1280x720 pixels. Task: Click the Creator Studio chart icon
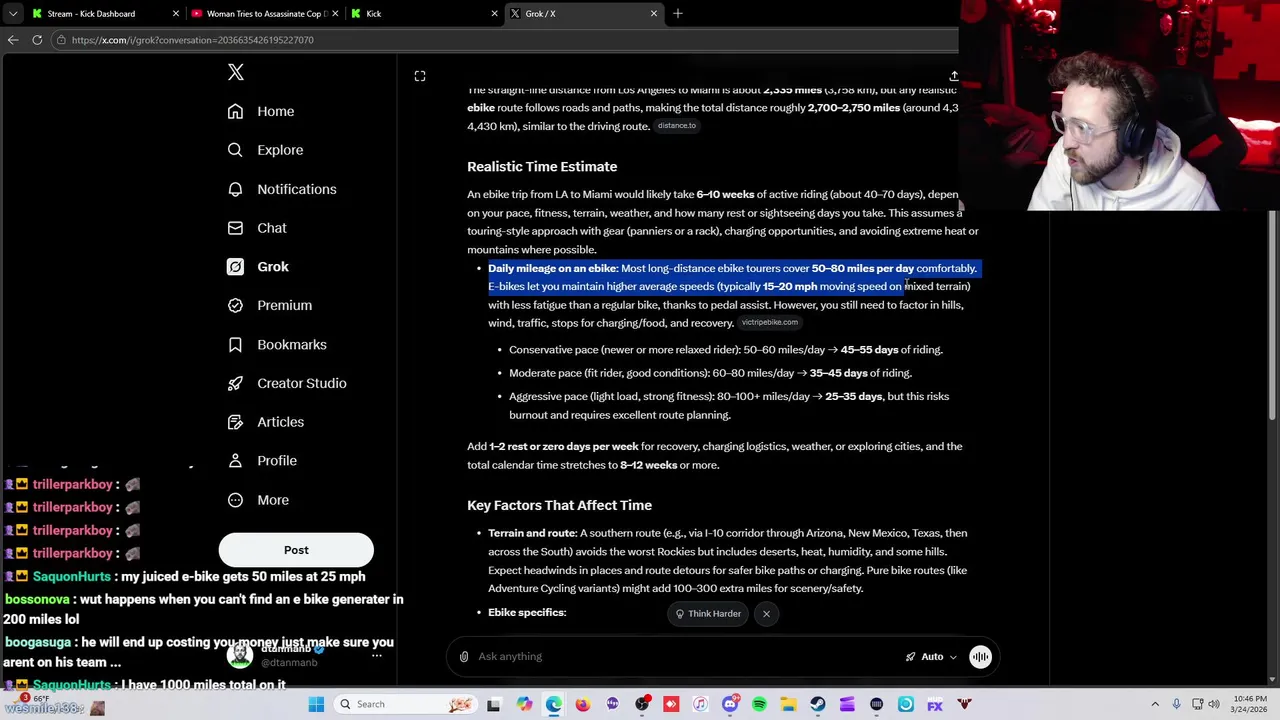(x=235, y=383)
